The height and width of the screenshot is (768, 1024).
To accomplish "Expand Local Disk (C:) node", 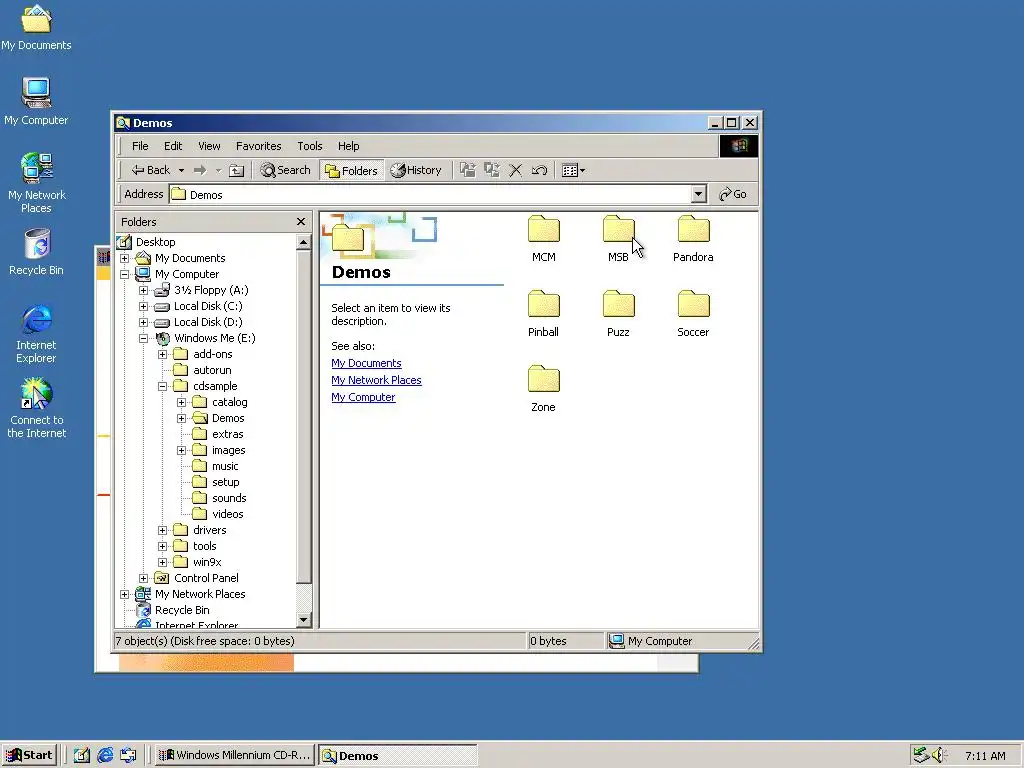I will pyautogui.click(x=144, y=306).
